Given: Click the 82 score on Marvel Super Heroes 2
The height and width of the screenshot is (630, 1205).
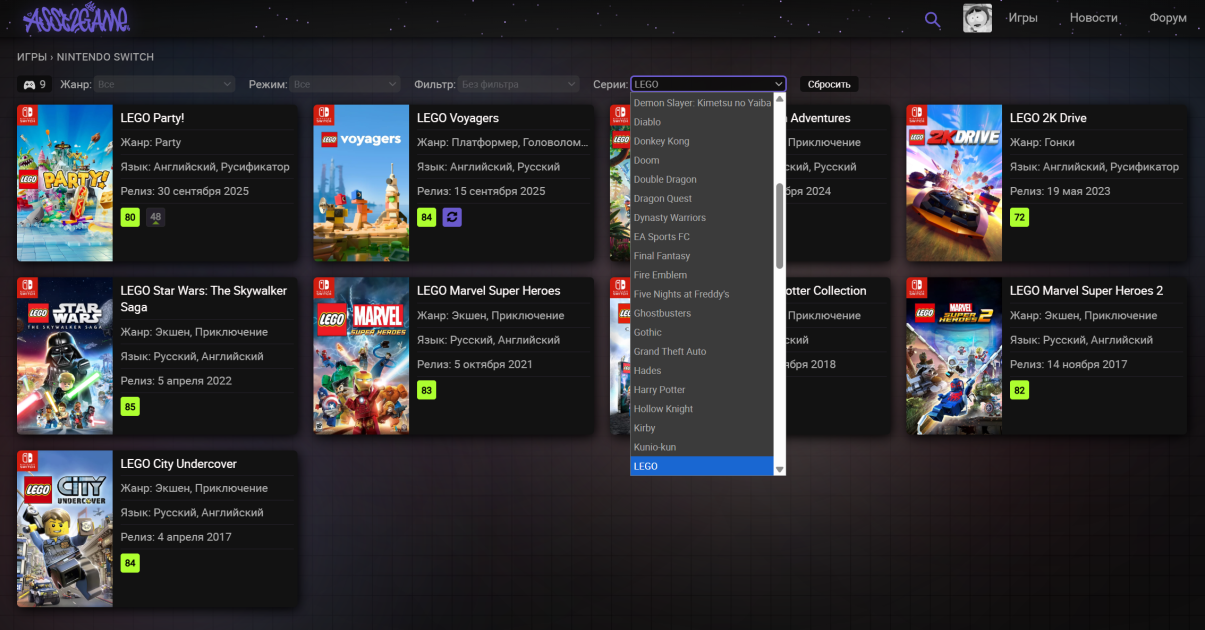Looking at the screenshot, I should (x=1020, y=390).
